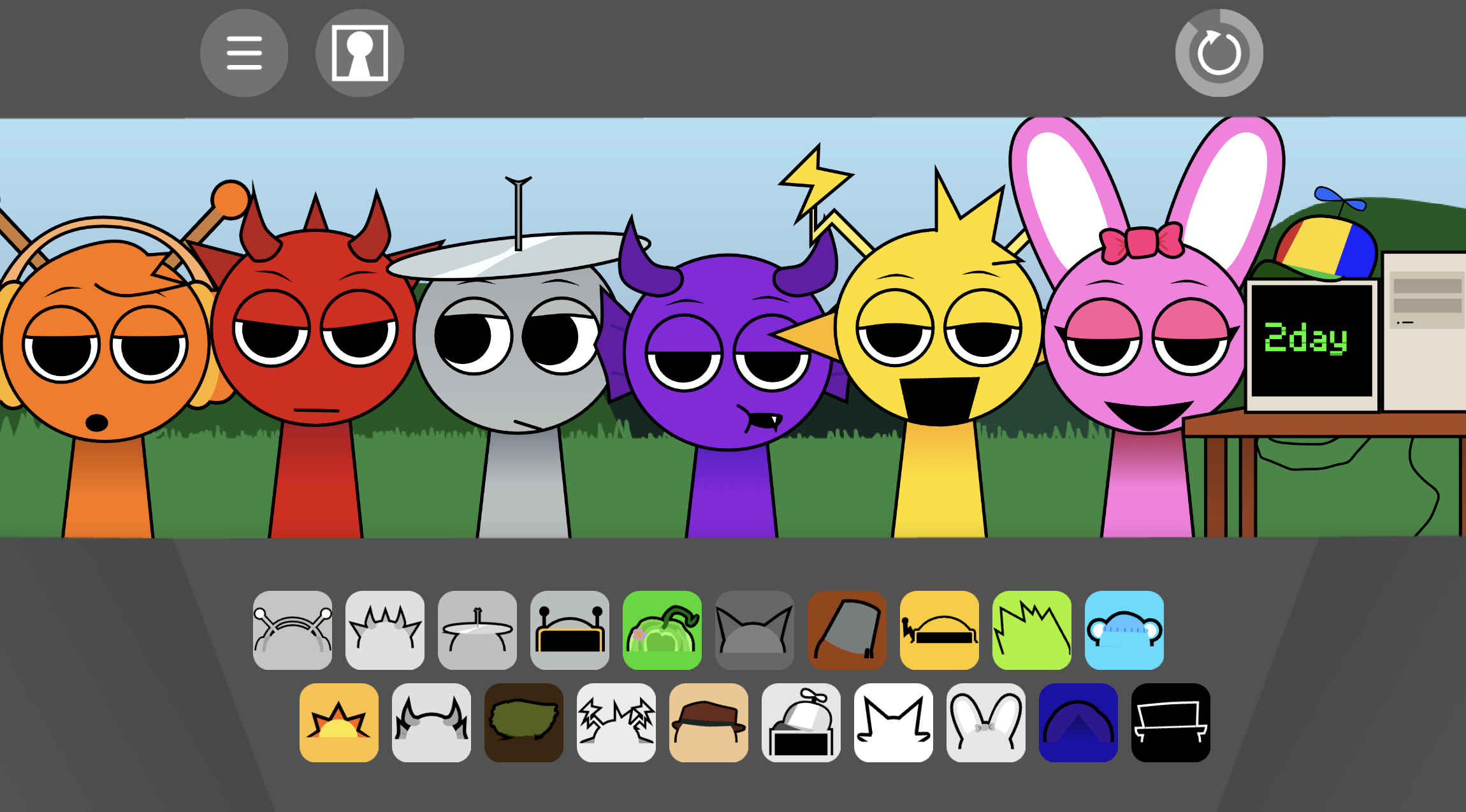This screenshot has width=1466, height=812.
Task: Select the white cat ears icon
Action: [x=894, y=723]
